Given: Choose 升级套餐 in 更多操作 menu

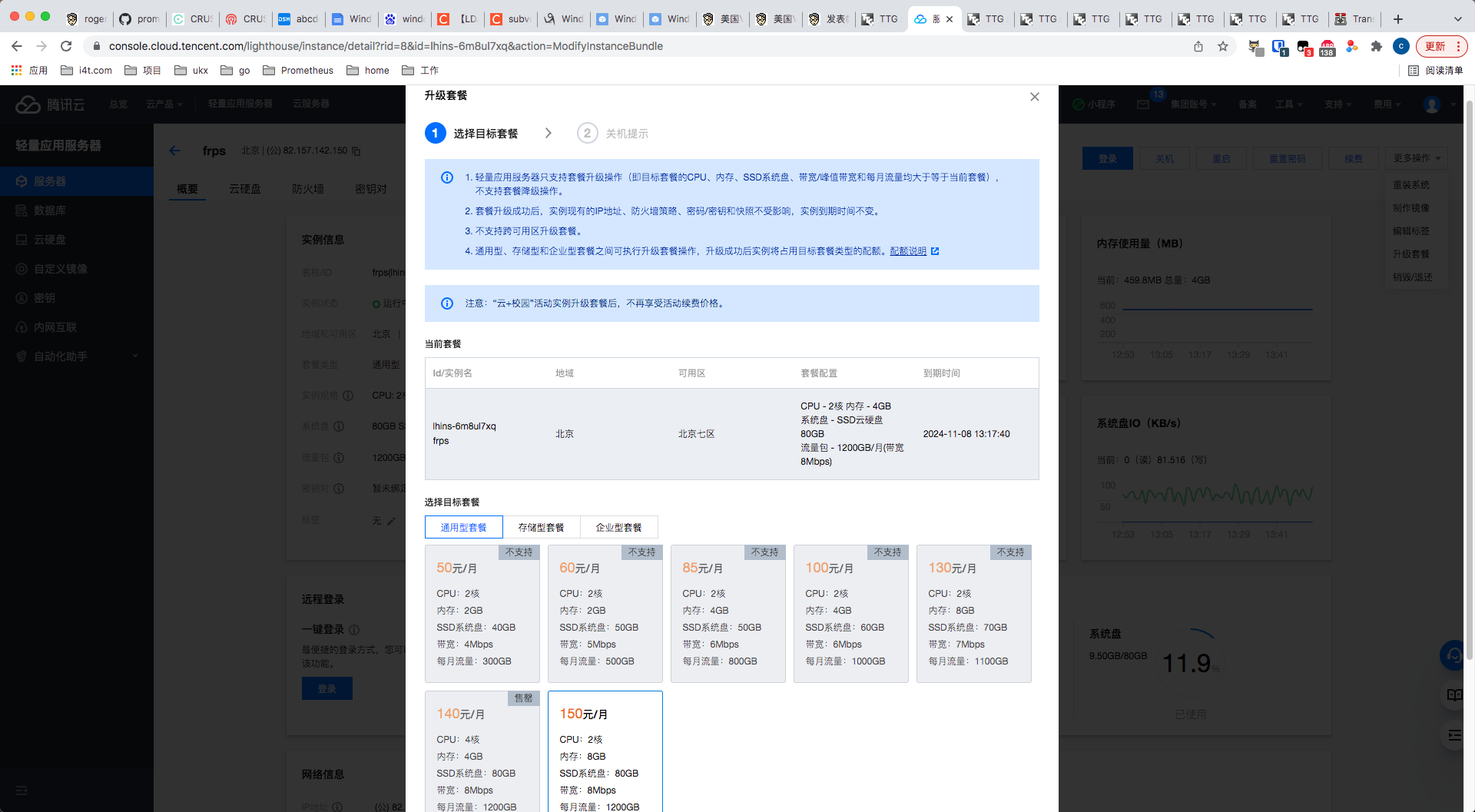Looking at the screenshot, I should 1411,254.
